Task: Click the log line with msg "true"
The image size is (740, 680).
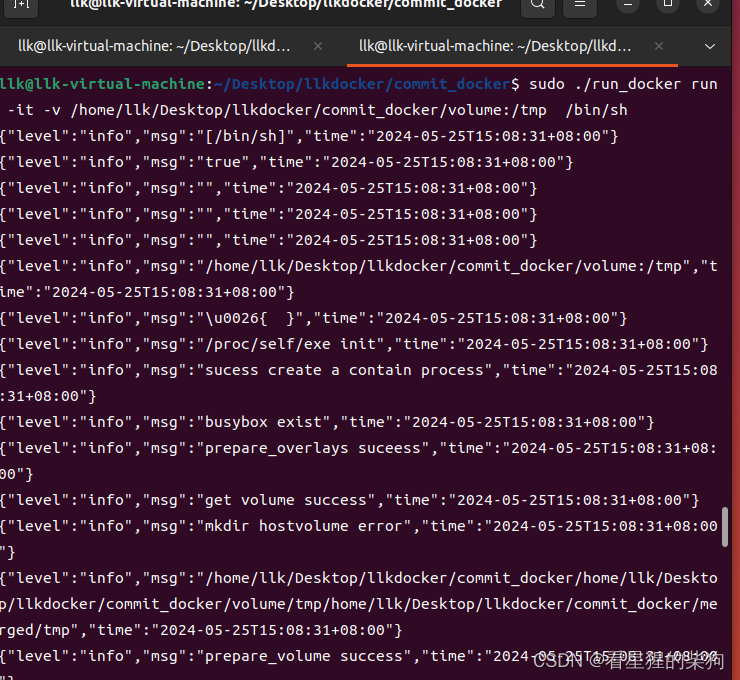Action: point(286,162)
